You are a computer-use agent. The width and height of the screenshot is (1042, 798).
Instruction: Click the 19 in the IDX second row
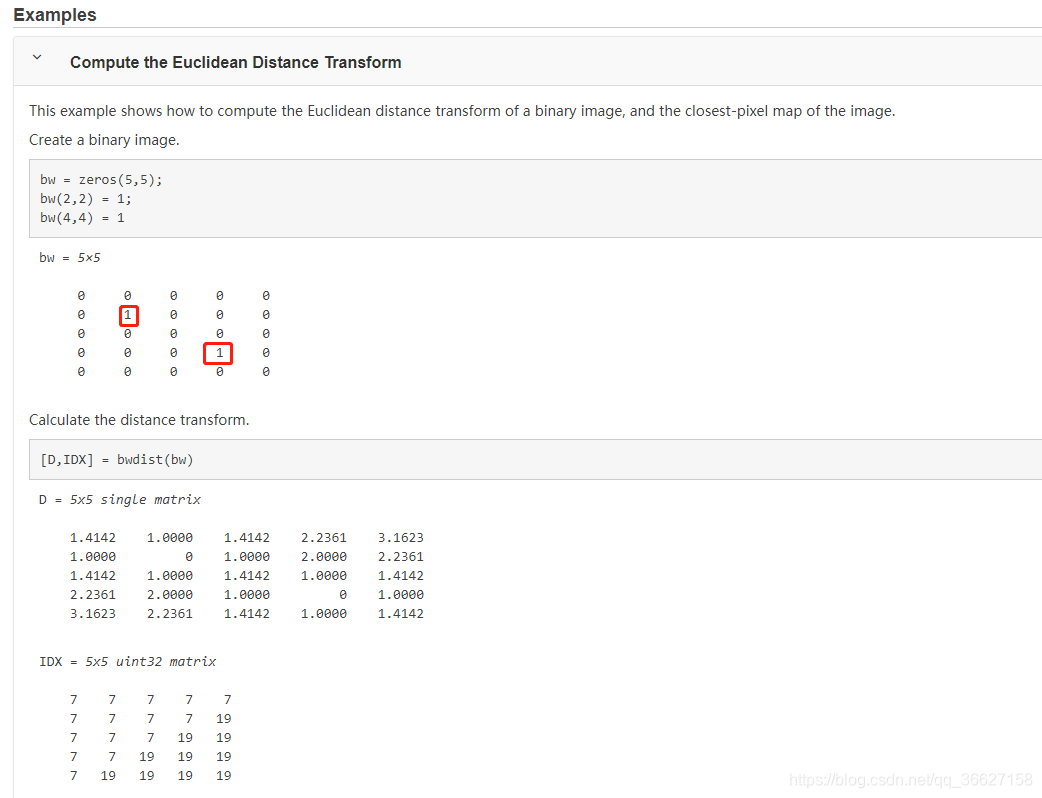click(223, 719)
